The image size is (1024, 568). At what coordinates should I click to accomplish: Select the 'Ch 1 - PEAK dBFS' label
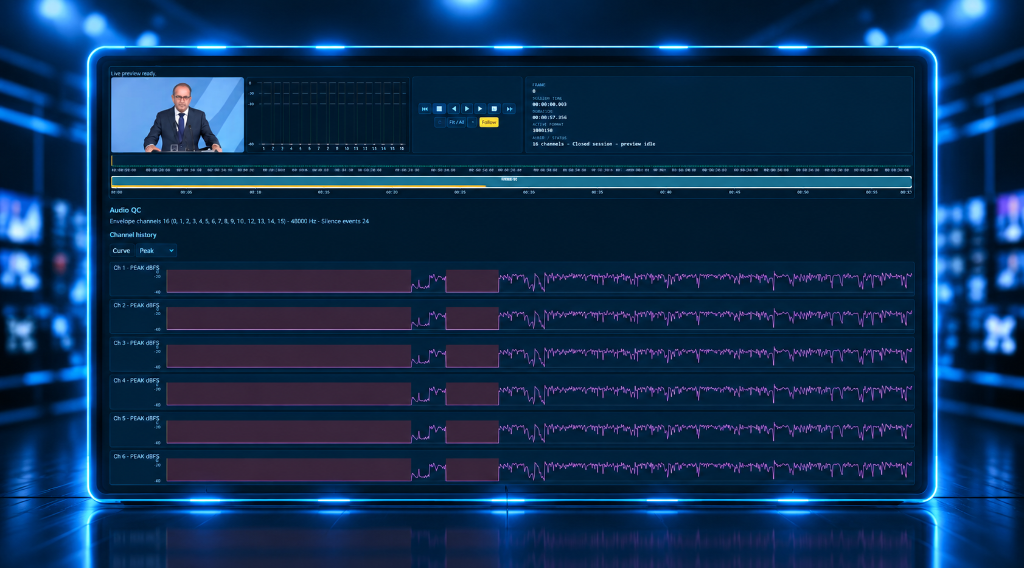[136, 268]
